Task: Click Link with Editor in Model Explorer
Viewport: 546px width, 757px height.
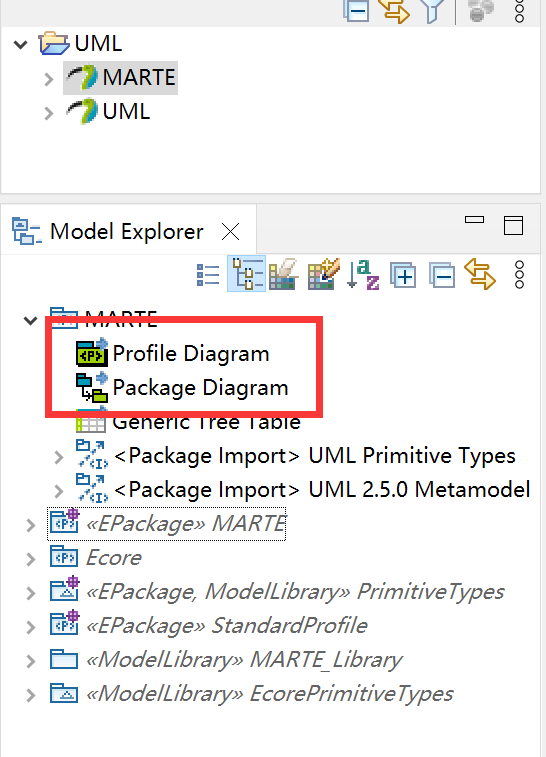Action: pos(479,274)
